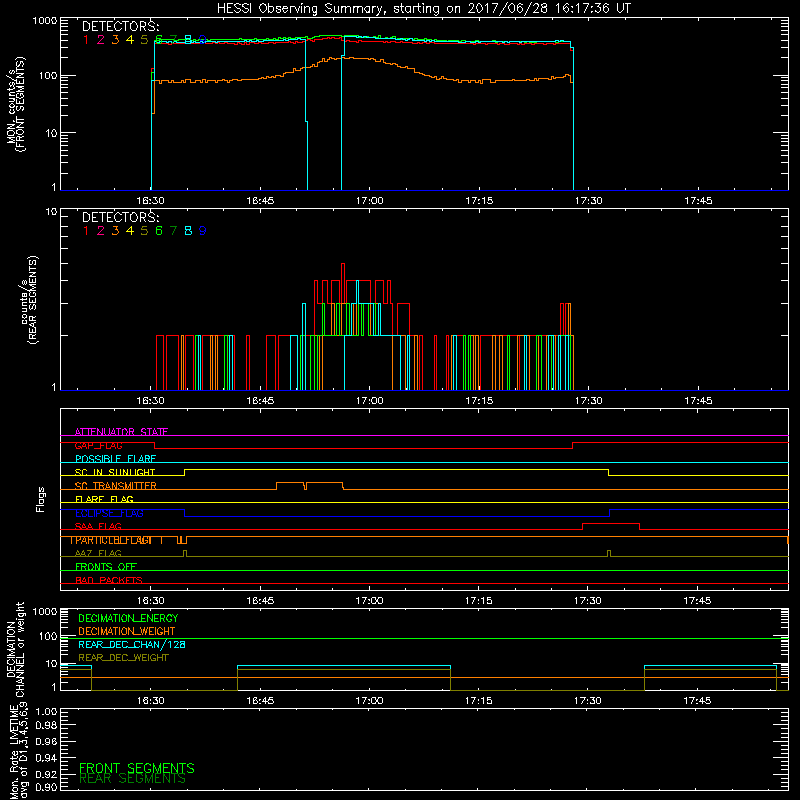The image size is (800, 800).
Task: Select blue detector 9 in rear segments legend
Action: [x=203, y=231]
